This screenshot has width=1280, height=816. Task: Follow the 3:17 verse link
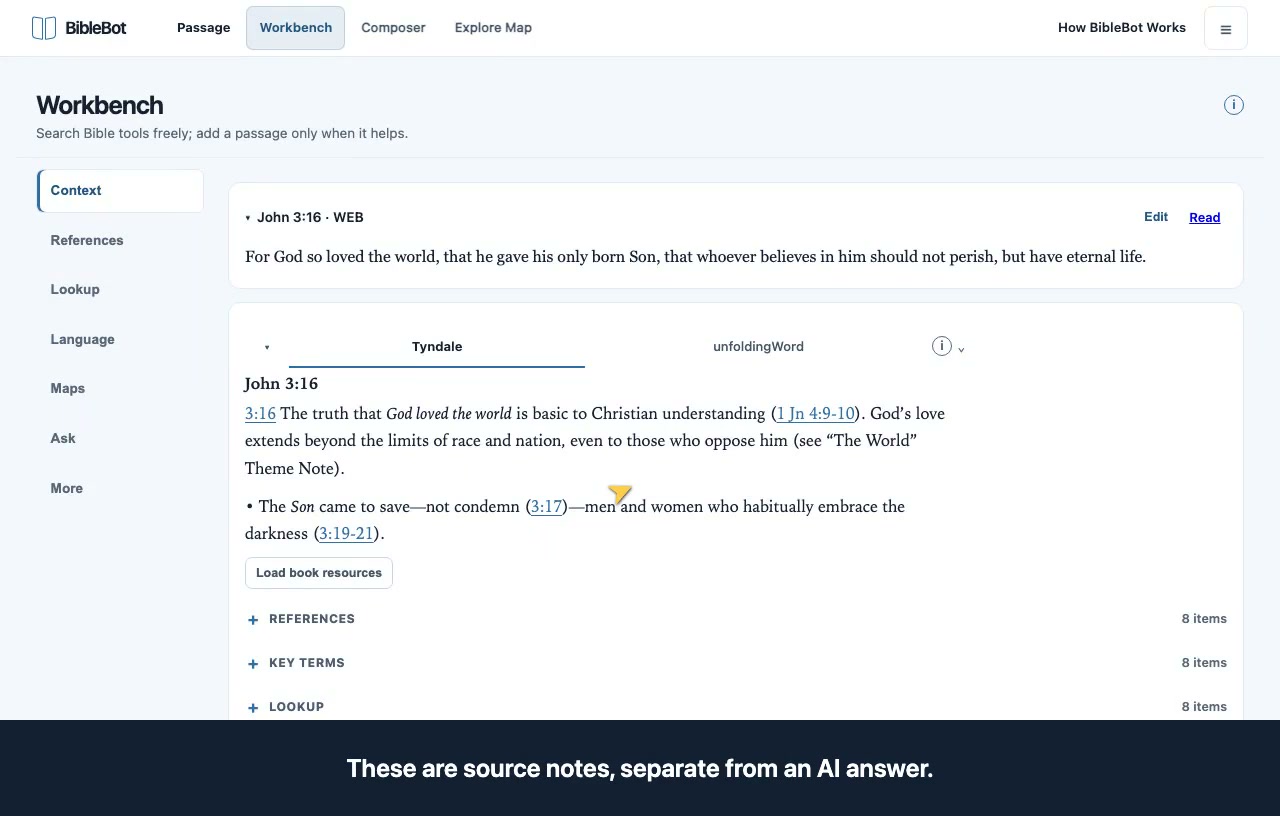(546, 506)
